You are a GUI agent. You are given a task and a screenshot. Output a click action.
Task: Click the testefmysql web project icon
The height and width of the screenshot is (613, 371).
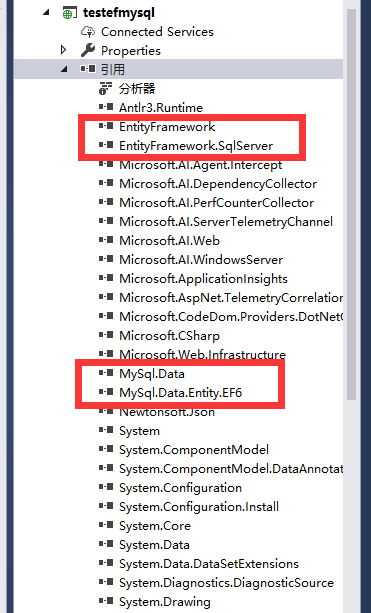(69, 13)
